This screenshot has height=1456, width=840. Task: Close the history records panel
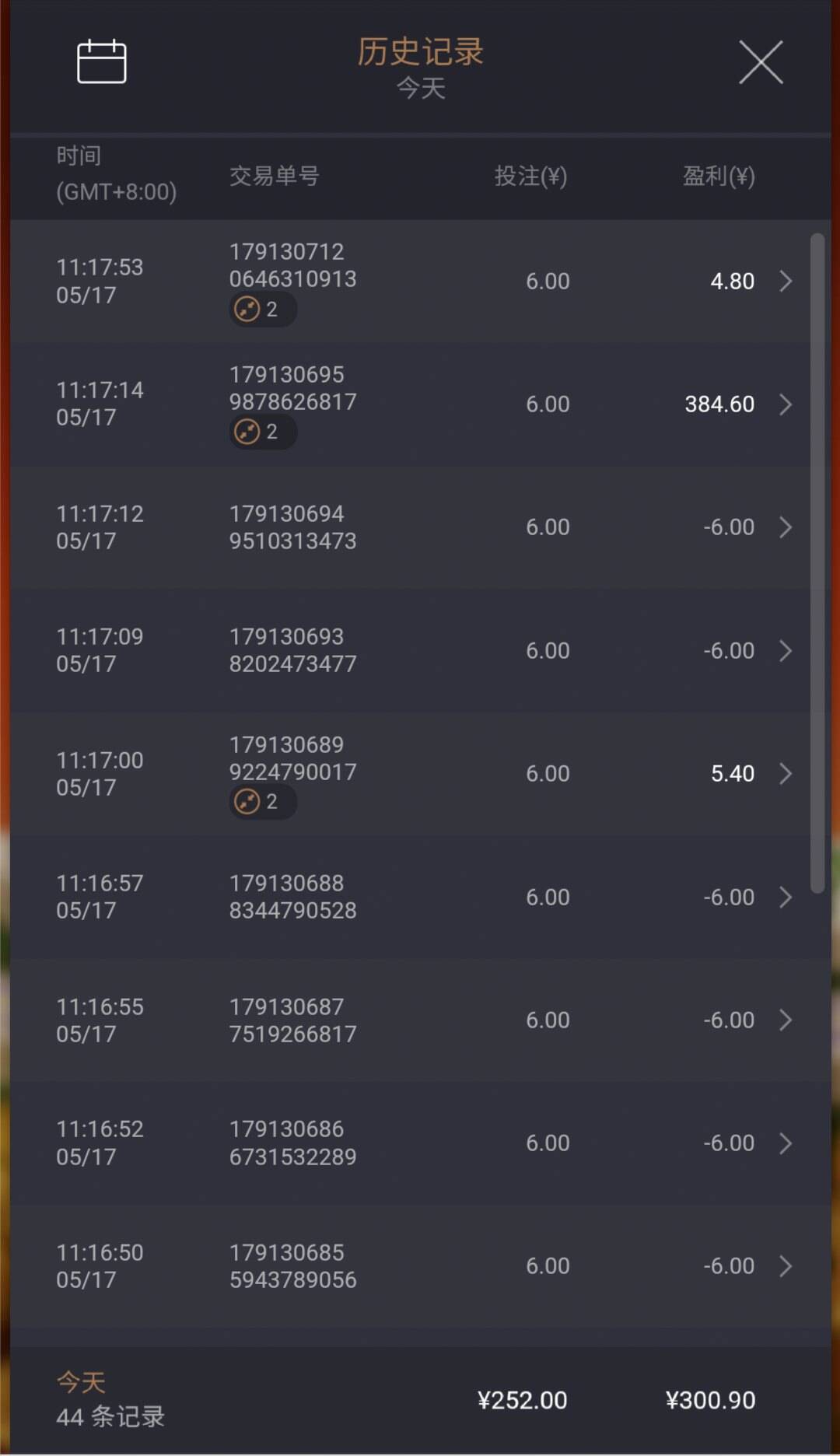point(761,62)
